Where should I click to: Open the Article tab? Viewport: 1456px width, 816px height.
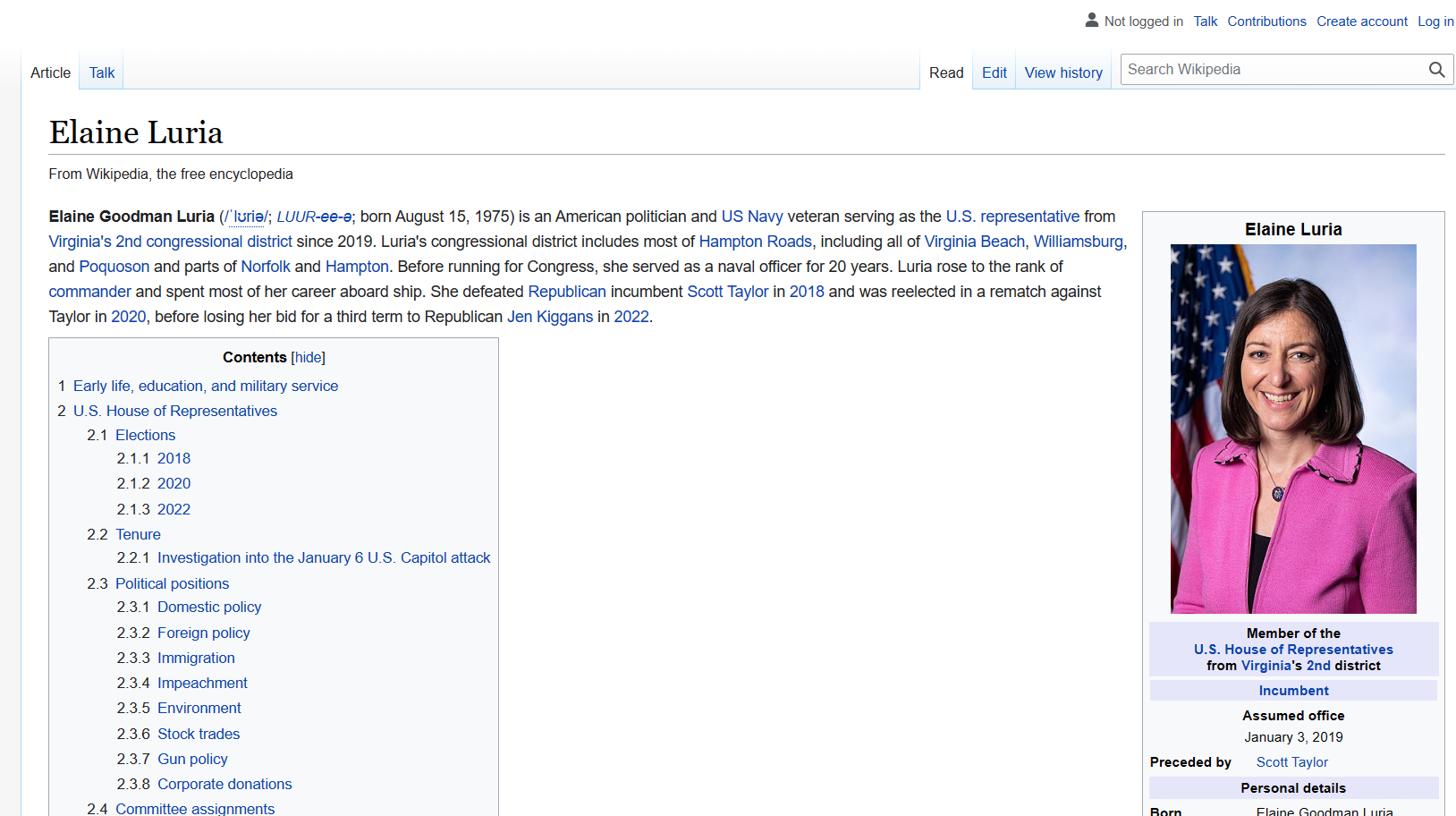50,72
